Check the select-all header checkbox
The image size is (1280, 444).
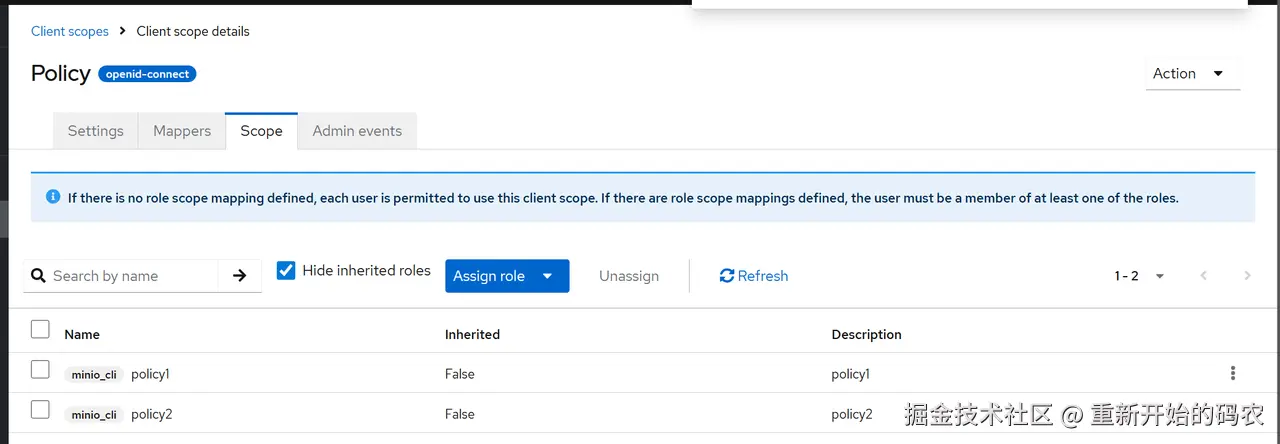[x=40, y=329]
